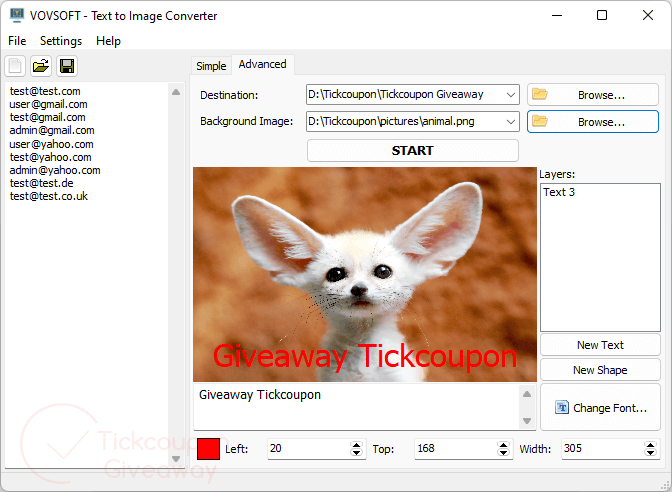This screenshot has height=492, width=672.
Task: Click up arrow of email list scrollbar
Action: tap(176, 92)
